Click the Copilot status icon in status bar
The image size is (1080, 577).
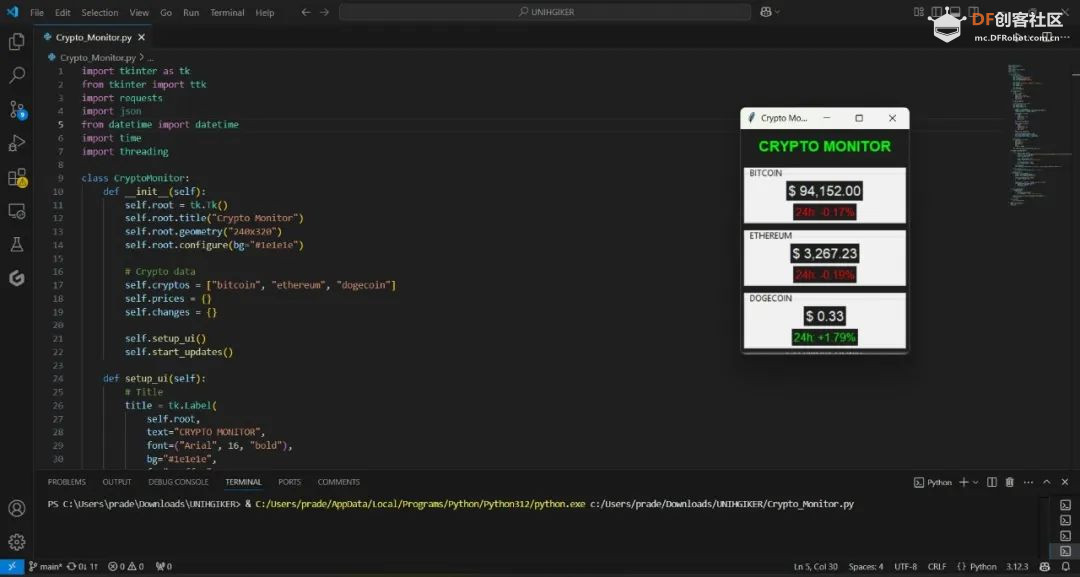[1045, 567]
